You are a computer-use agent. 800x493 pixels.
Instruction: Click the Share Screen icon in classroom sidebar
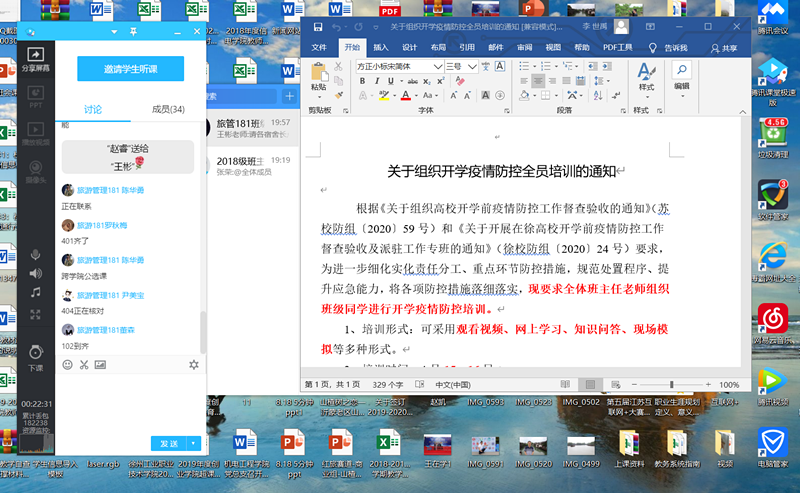(35, 58)
